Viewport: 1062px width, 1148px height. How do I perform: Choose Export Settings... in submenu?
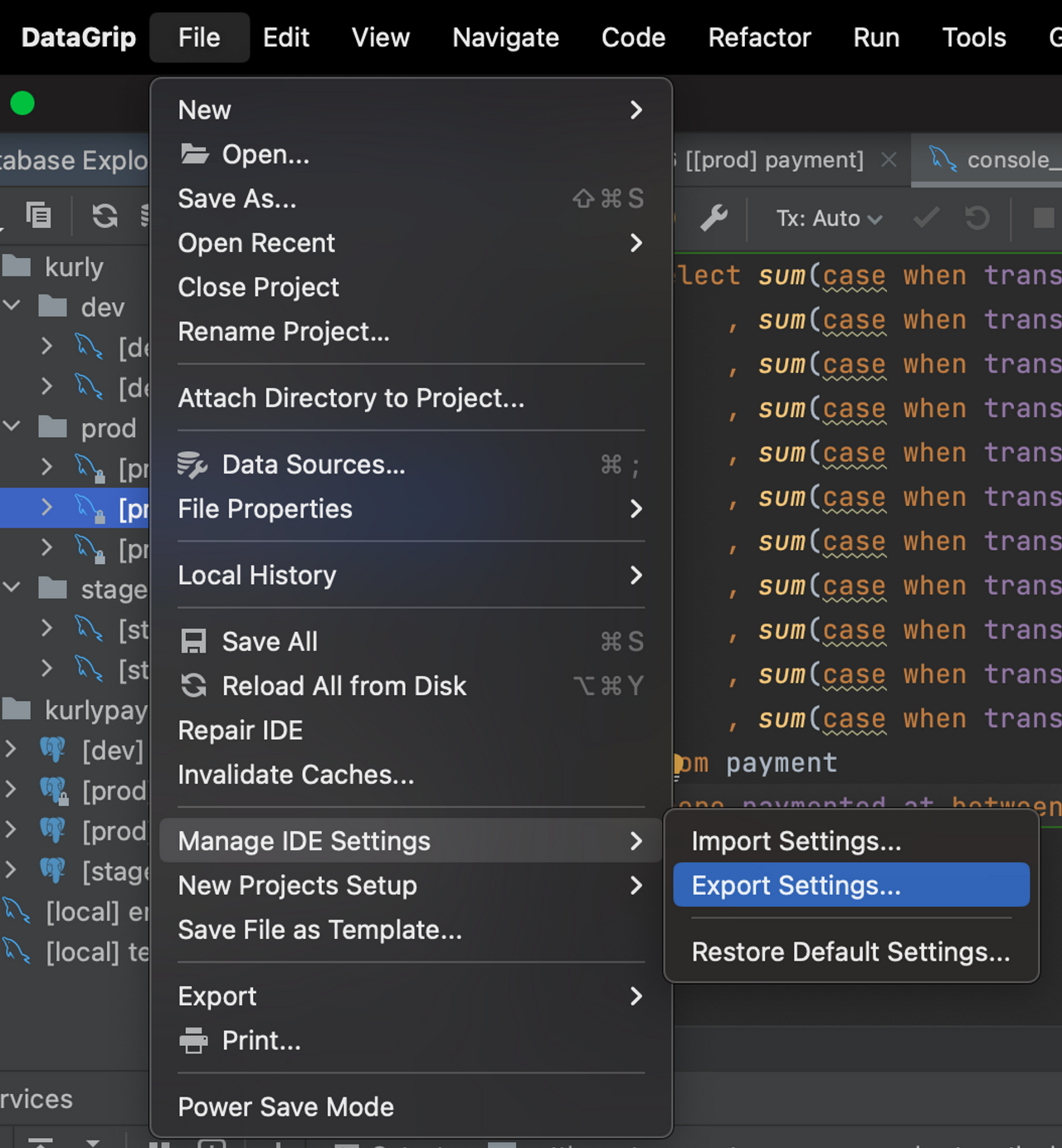[851, 885]
